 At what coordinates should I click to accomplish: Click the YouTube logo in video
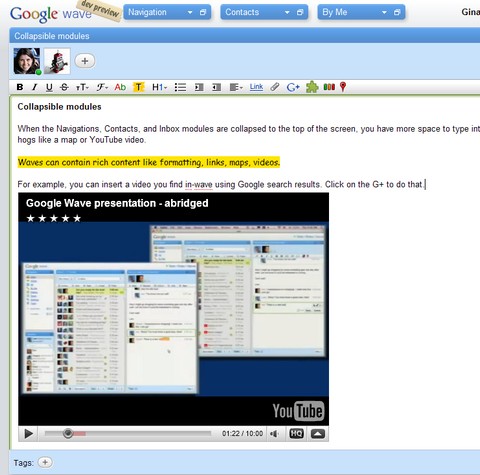coord(298,411)
